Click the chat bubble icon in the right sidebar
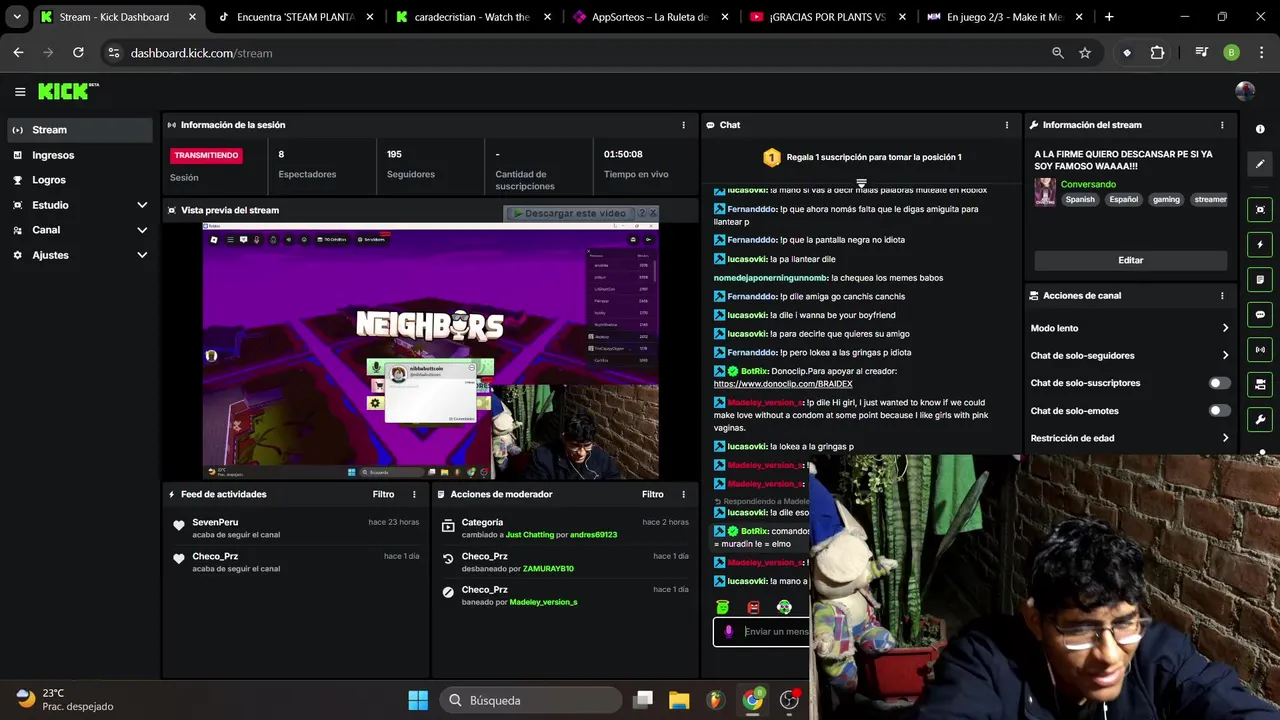The image size is (1280, 720). point(1260,315)
